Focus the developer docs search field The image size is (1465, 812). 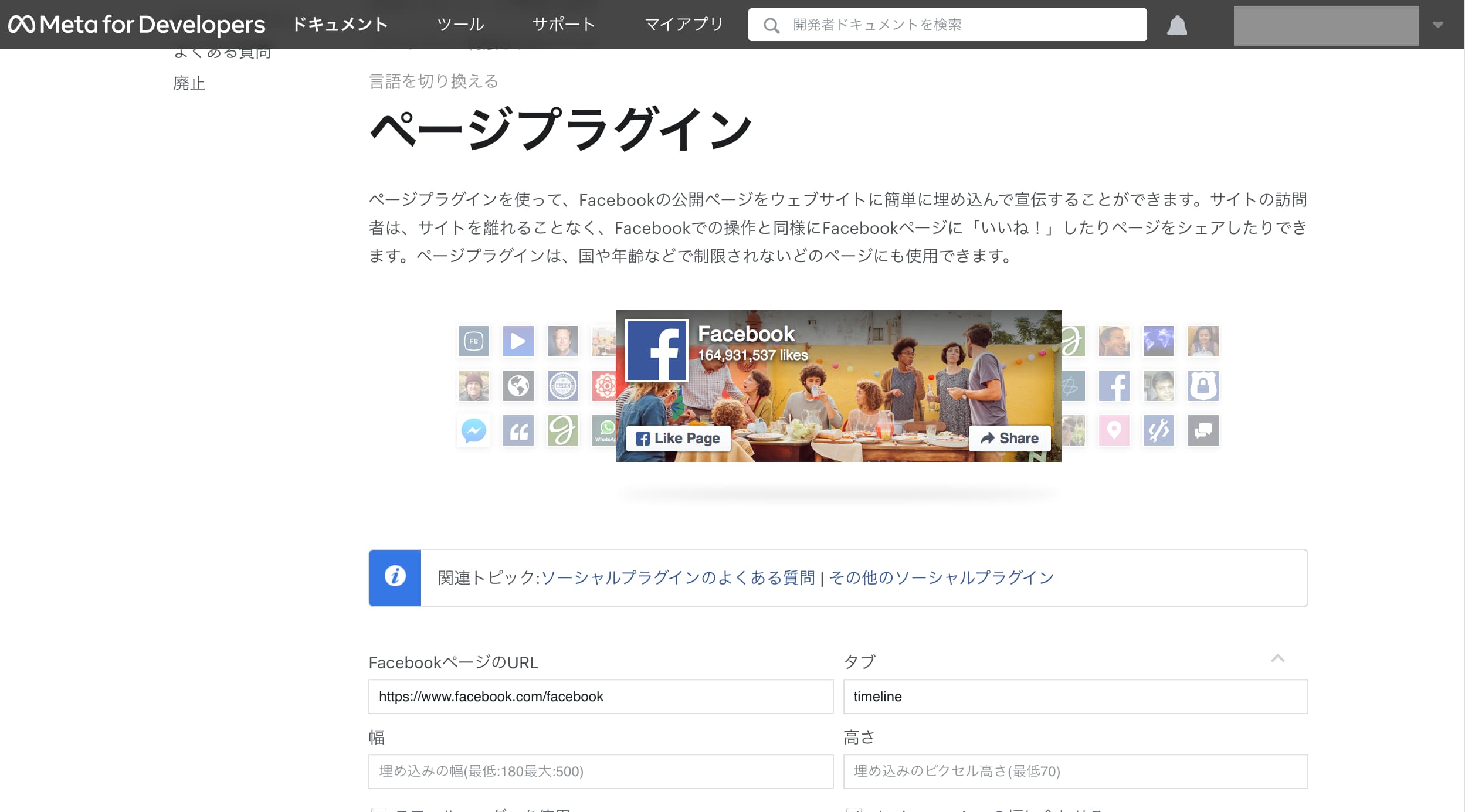947,25
